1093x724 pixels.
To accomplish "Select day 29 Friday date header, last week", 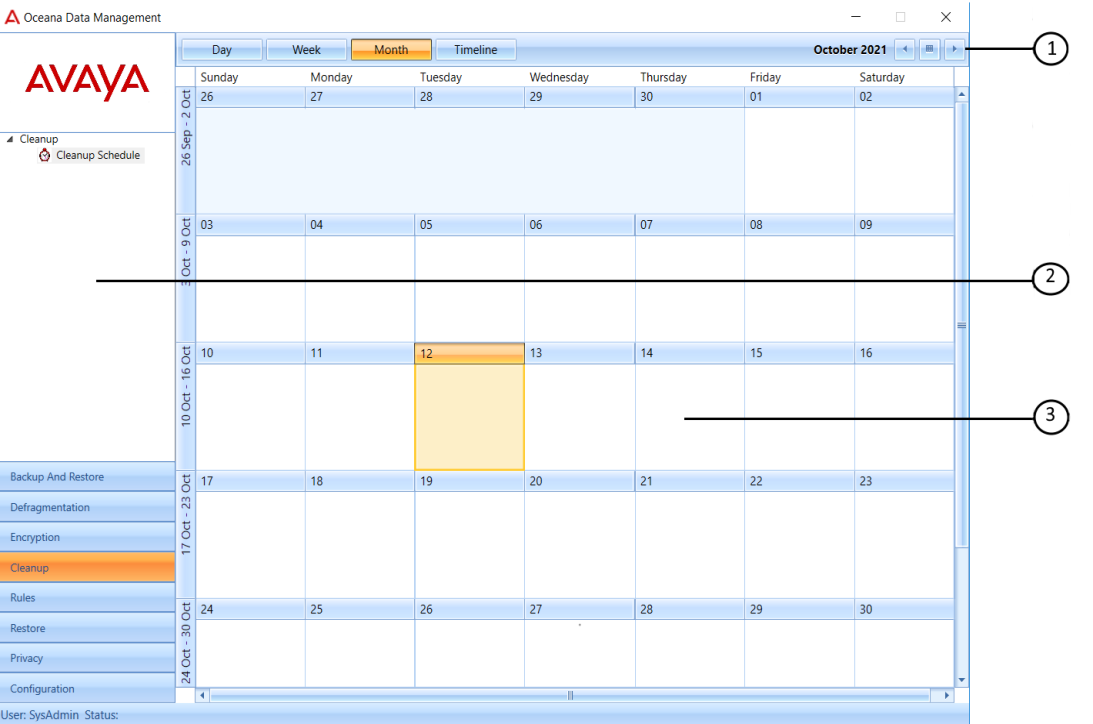I will [x=800, y=610].
